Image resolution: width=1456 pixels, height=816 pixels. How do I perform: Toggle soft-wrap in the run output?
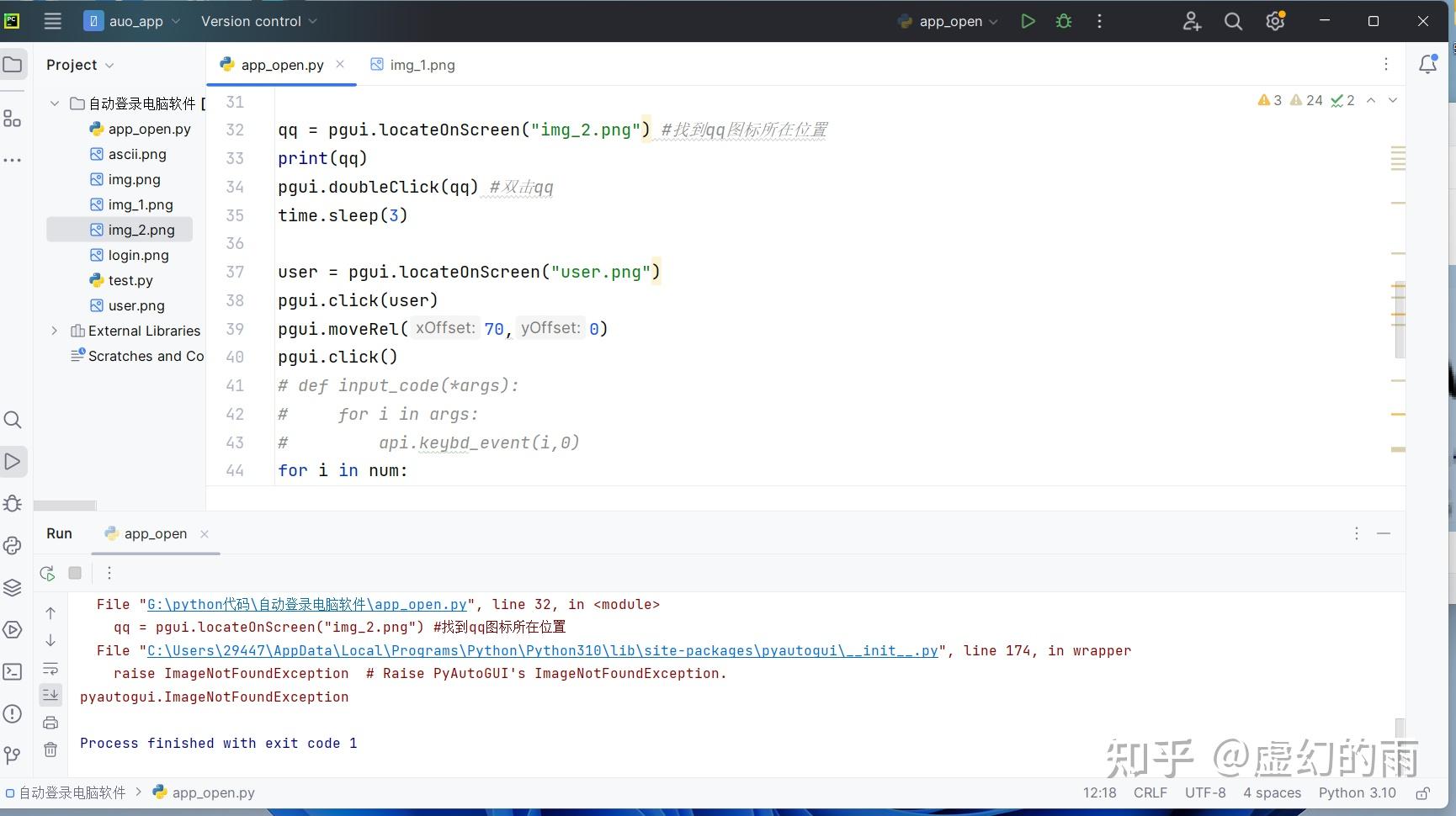50,668
